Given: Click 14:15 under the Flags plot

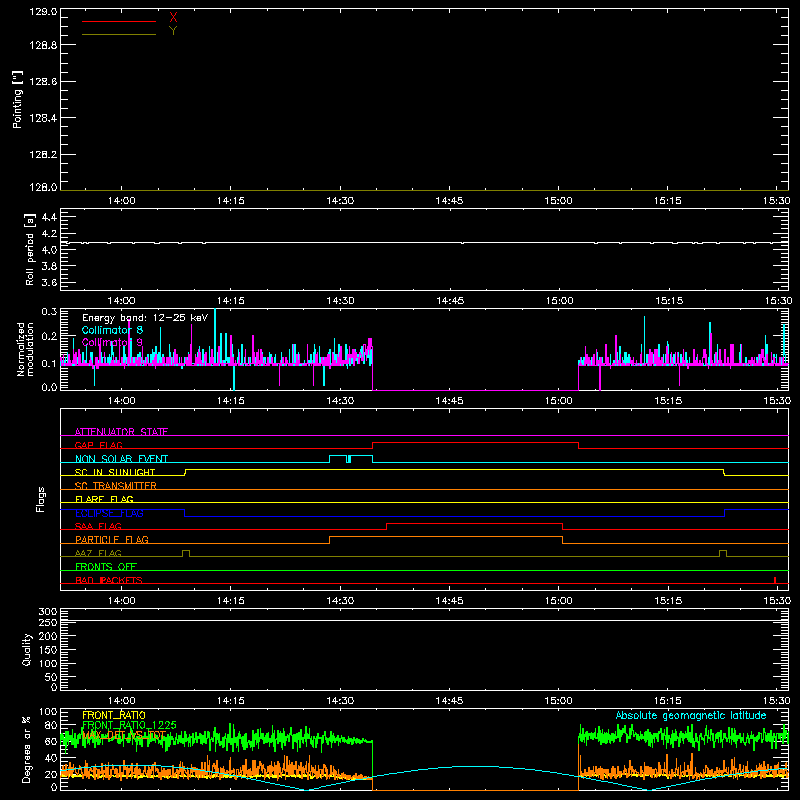Looking at the screenshot, I should click(x=231, y=601).
